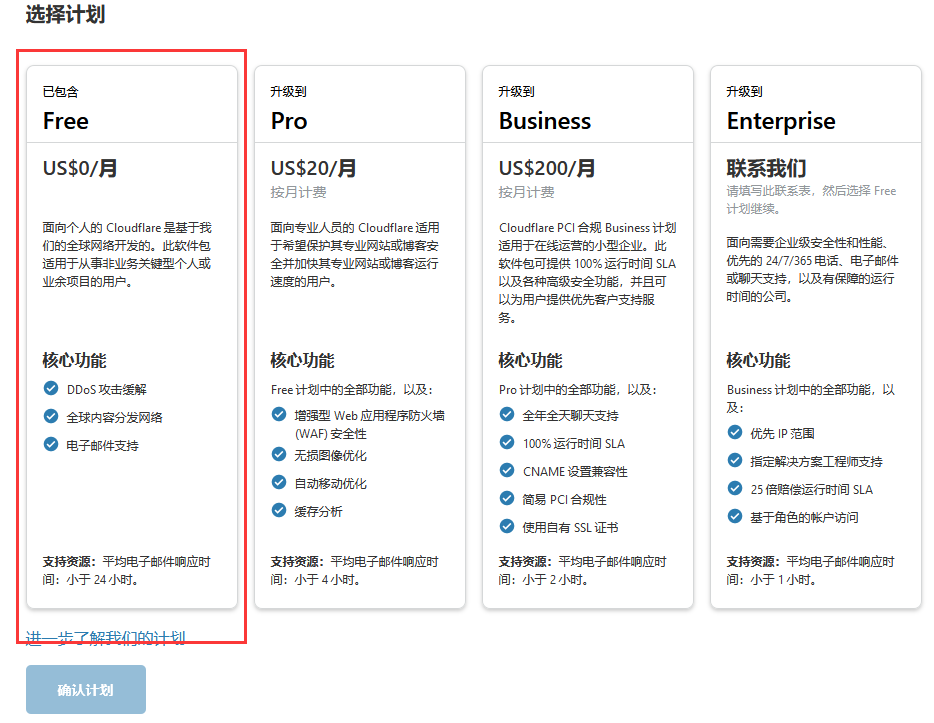Click the checkmark icon beside 基于角色的帐户访问
The height and width of the screenshot is (723, 934).
735,516
